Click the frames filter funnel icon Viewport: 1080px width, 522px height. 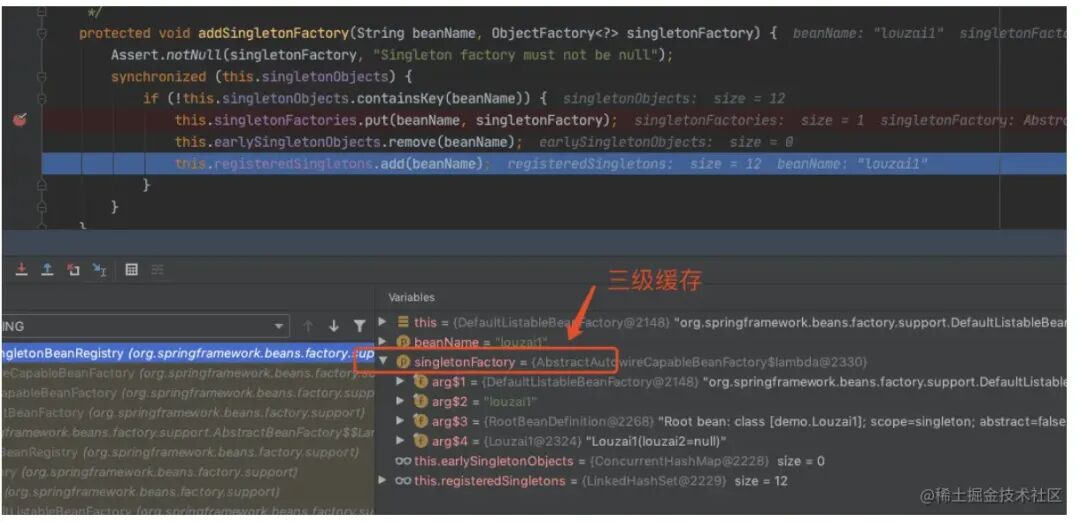point(360,326)
